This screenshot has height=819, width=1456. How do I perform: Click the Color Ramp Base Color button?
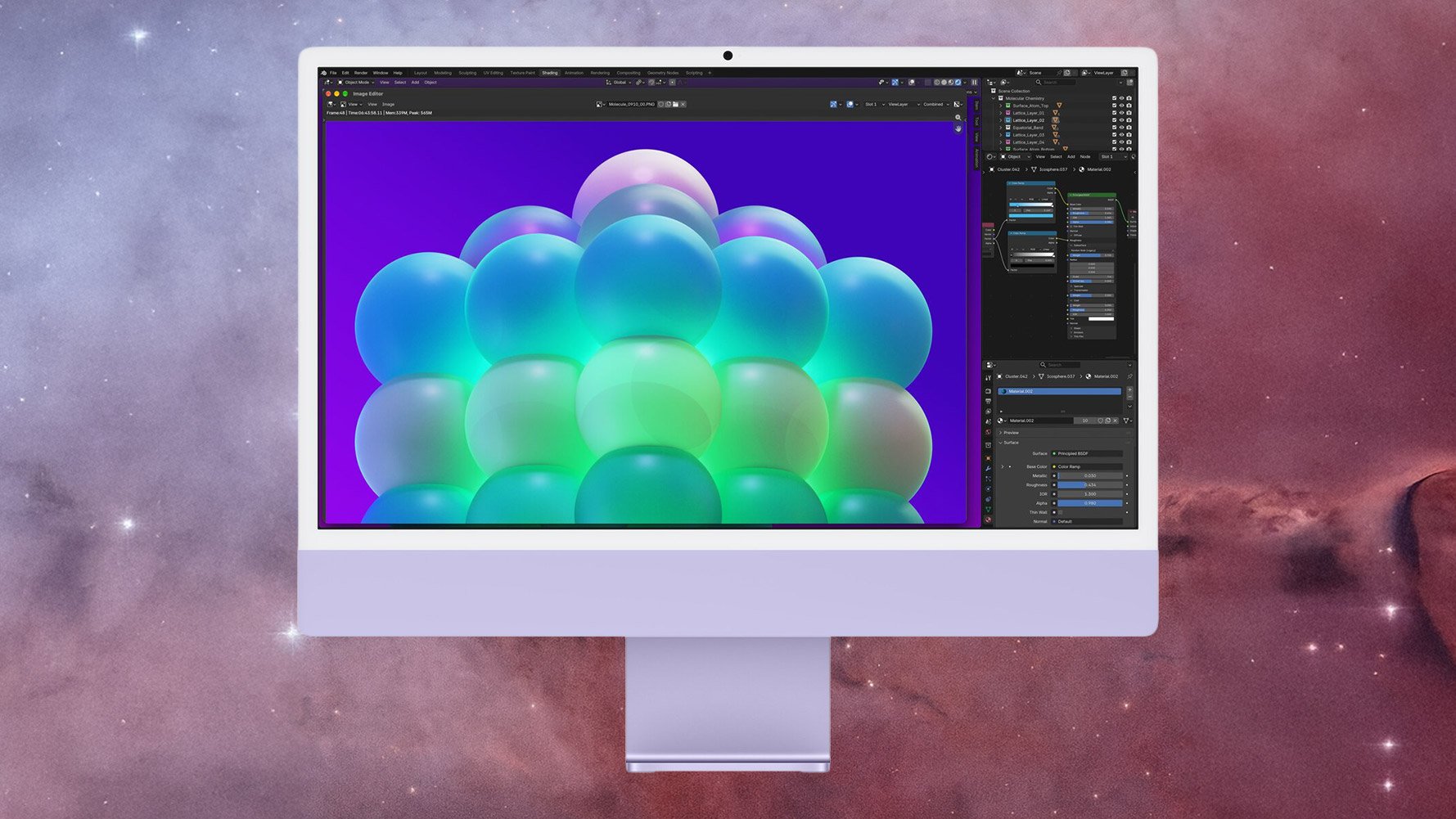click(1087, 466)
